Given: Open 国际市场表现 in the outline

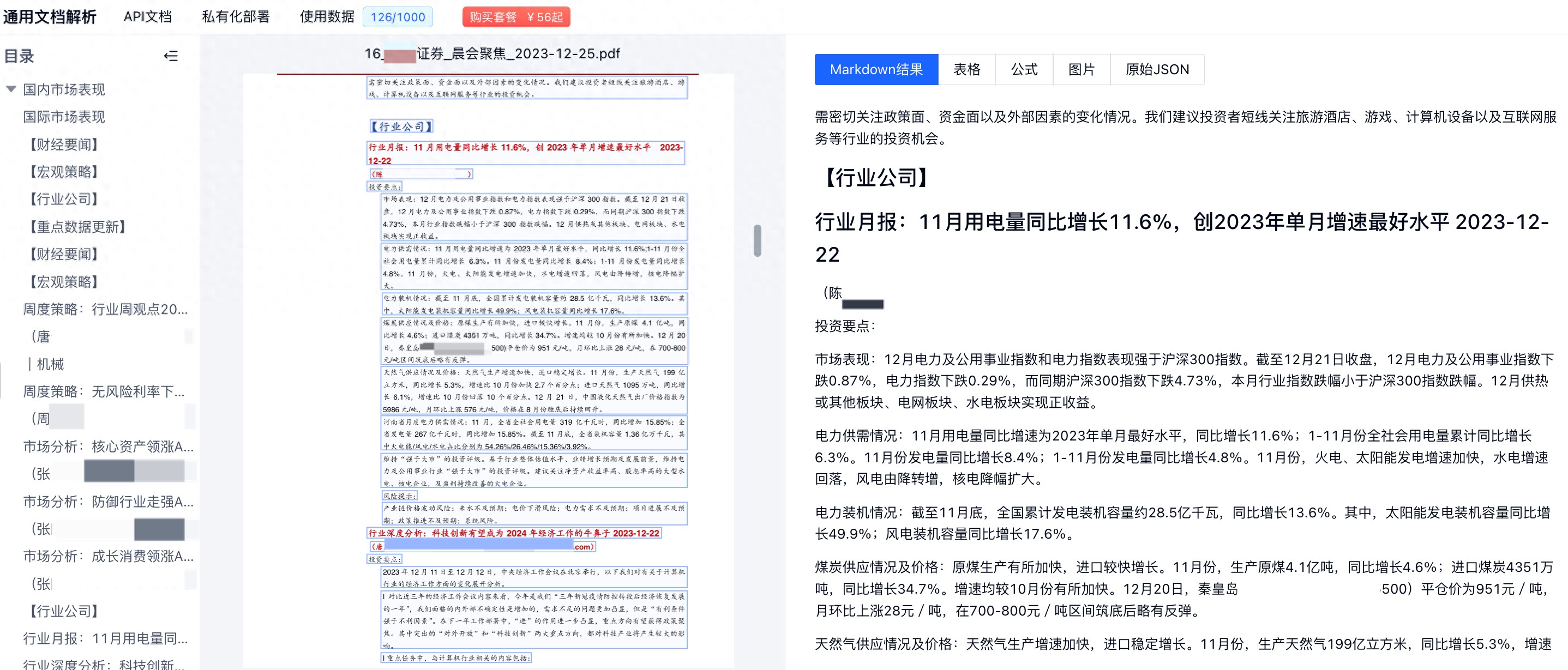Looking at the screenshot, I should (64, 117).
